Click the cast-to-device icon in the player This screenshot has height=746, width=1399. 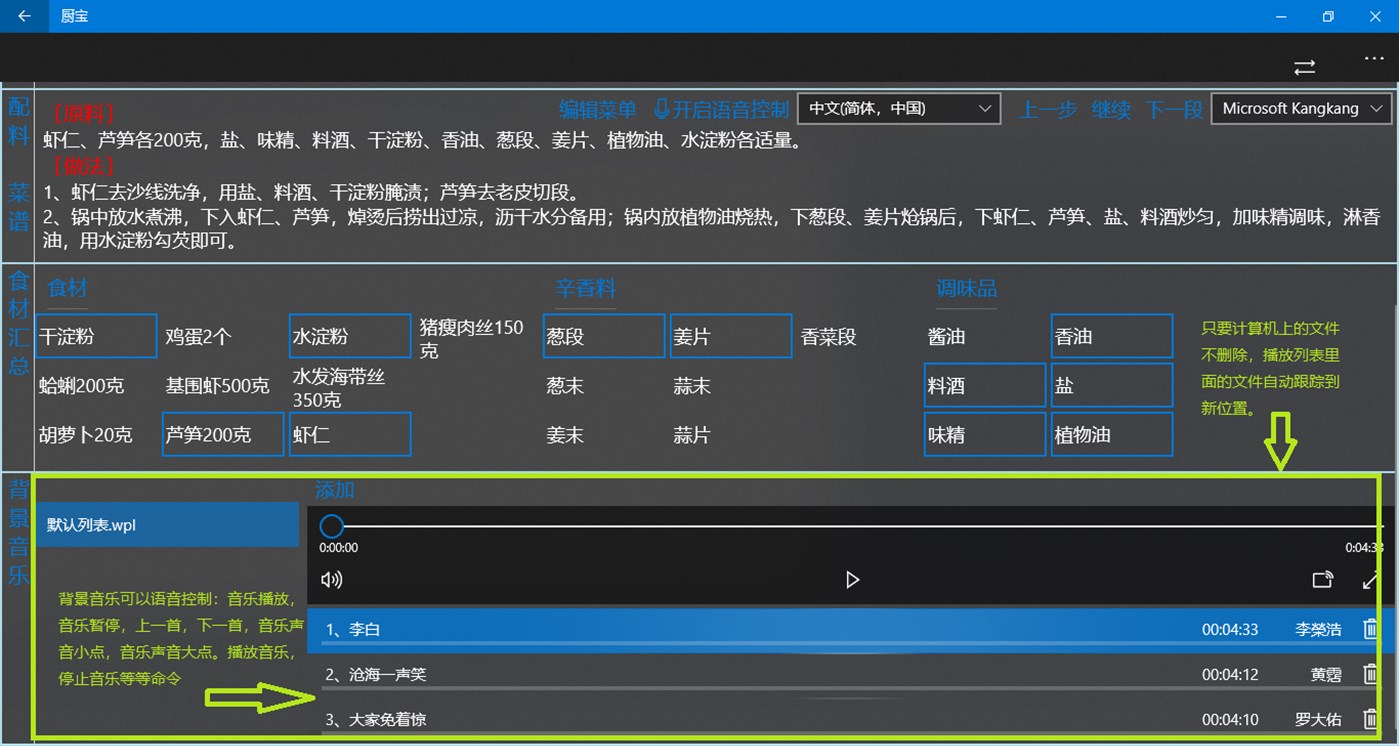1322,579
